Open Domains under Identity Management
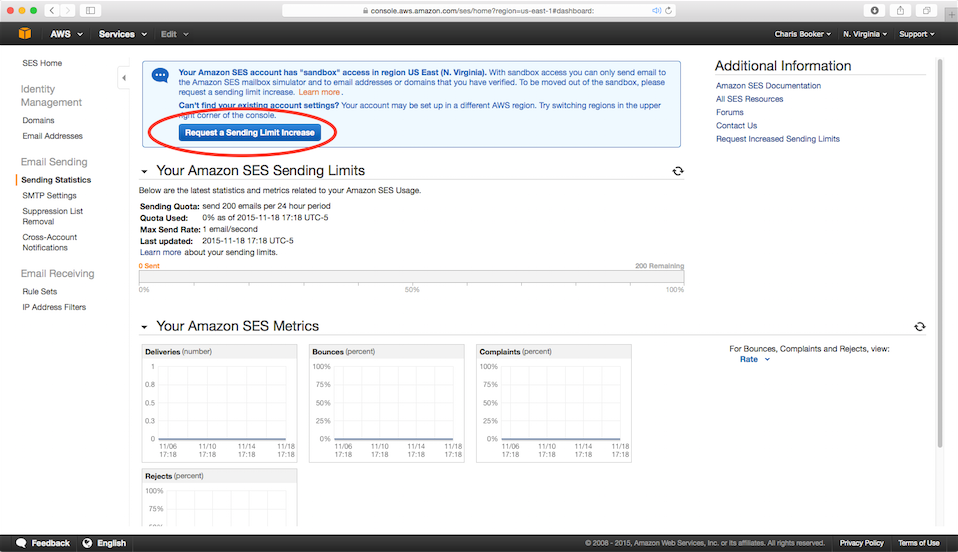 (x=38, y=120)
